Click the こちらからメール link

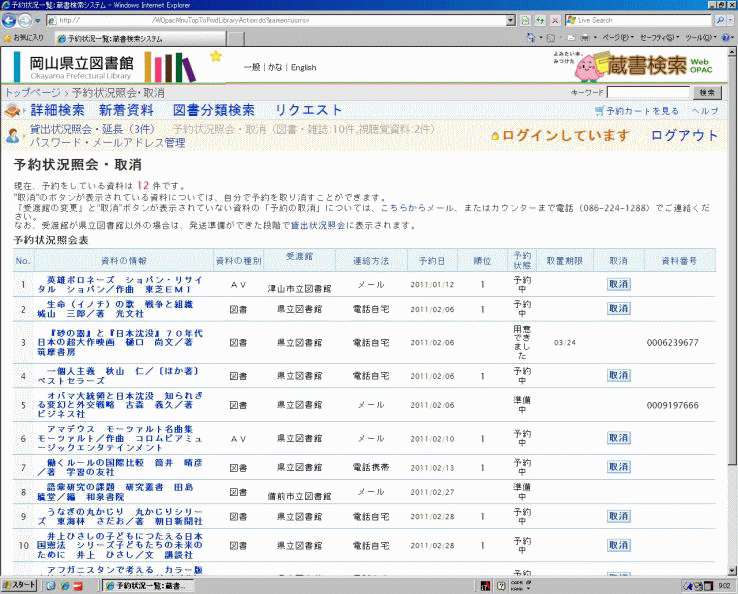coord(417,208)
